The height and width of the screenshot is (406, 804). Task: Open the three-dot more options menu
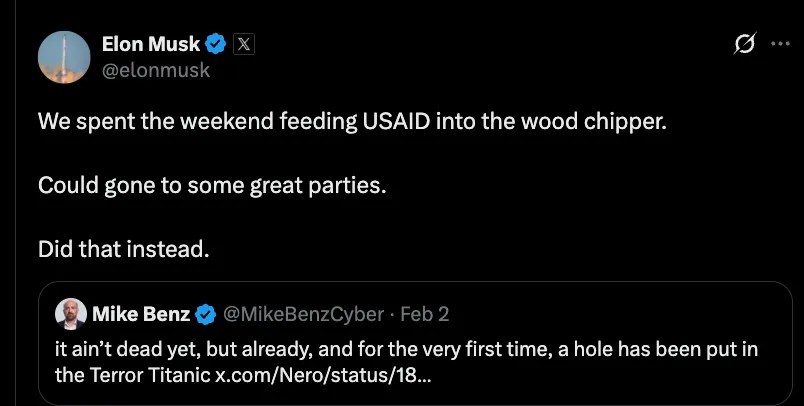tap(780, 44)
